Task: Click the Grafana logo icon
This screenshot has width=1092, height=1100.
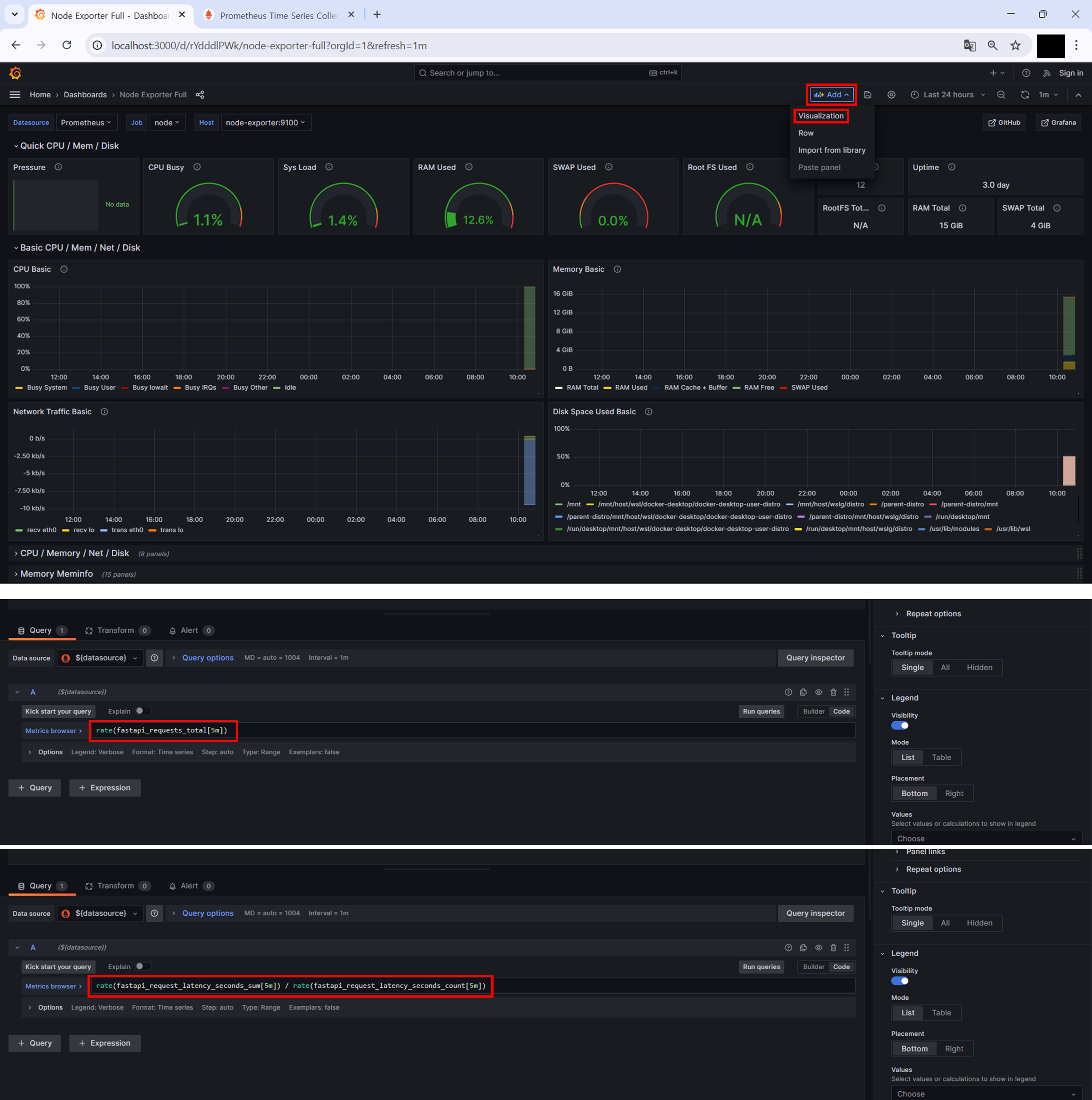Action: [15, 73]
